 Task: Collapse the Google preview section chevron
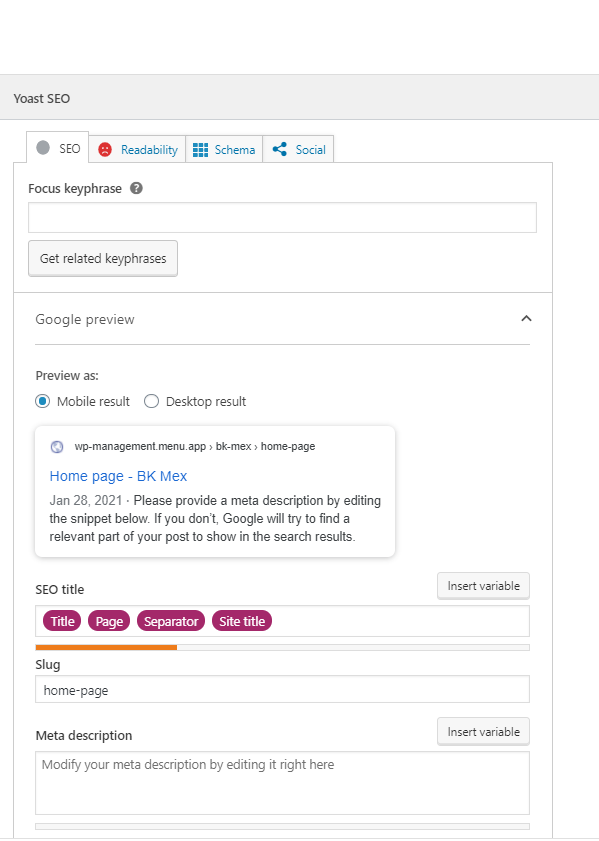[x=526, y=319]
